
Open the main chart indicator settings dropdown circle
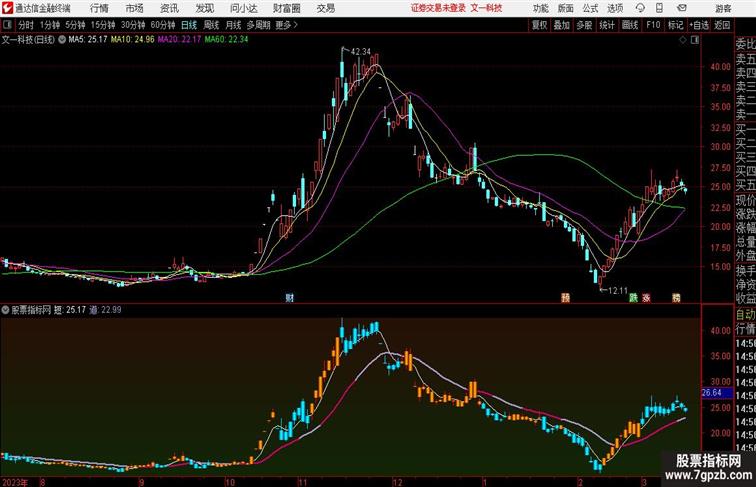[x=62, y=40]
